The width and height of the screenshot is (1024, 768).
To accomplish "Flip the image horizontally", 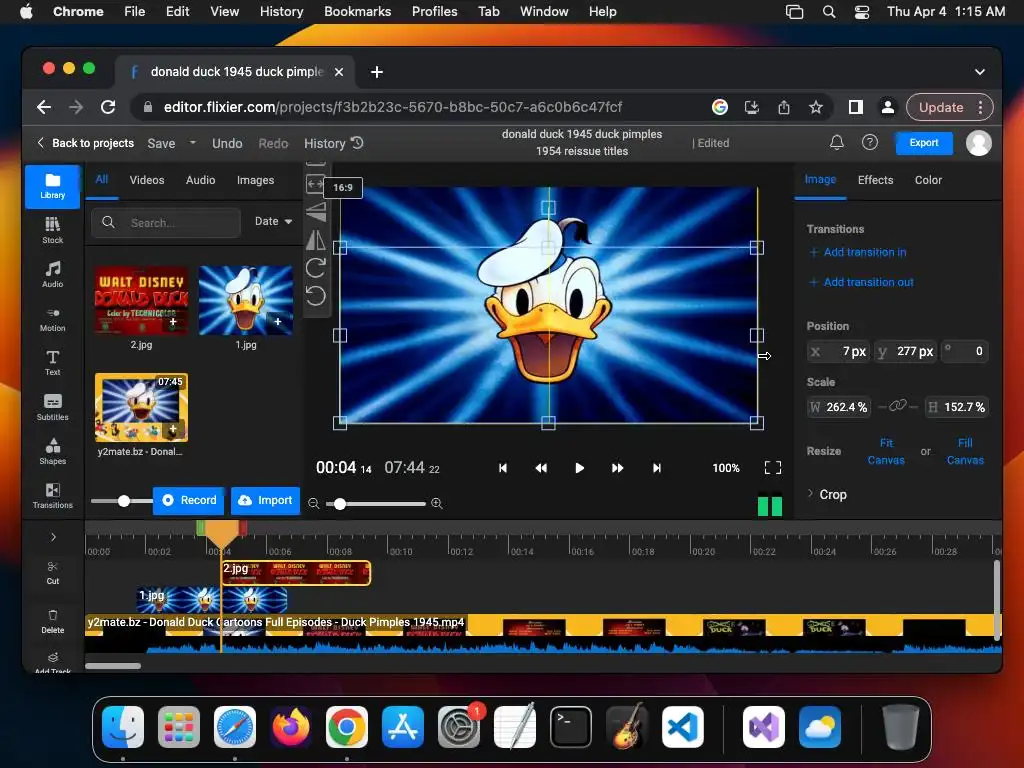I will click(x=315, y=240).
